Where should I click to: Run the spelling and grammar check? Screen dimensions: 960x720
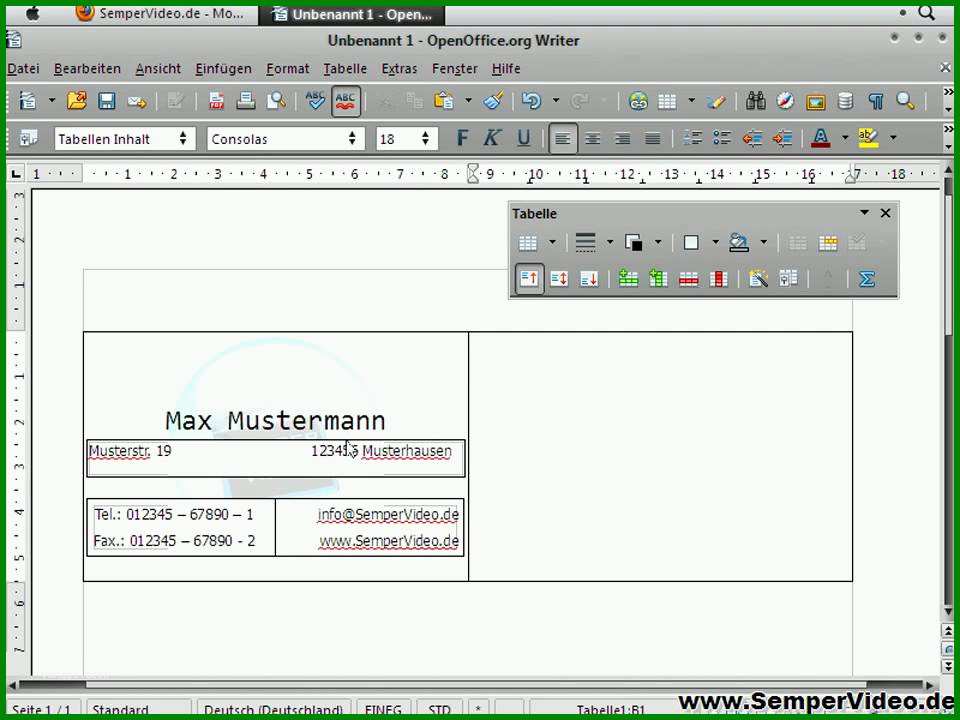(x=315, y=100)
